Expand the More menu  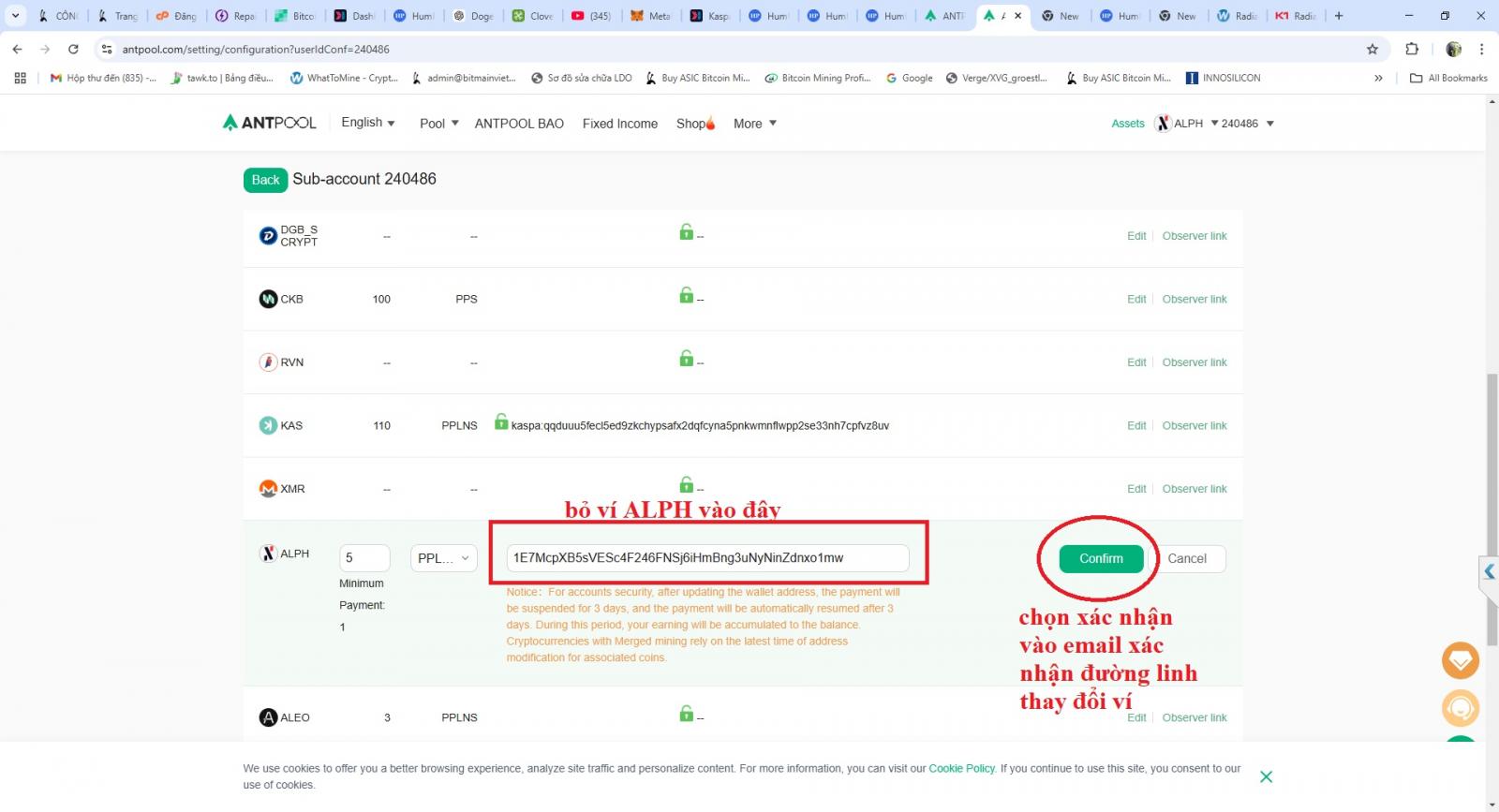point(755,124)
